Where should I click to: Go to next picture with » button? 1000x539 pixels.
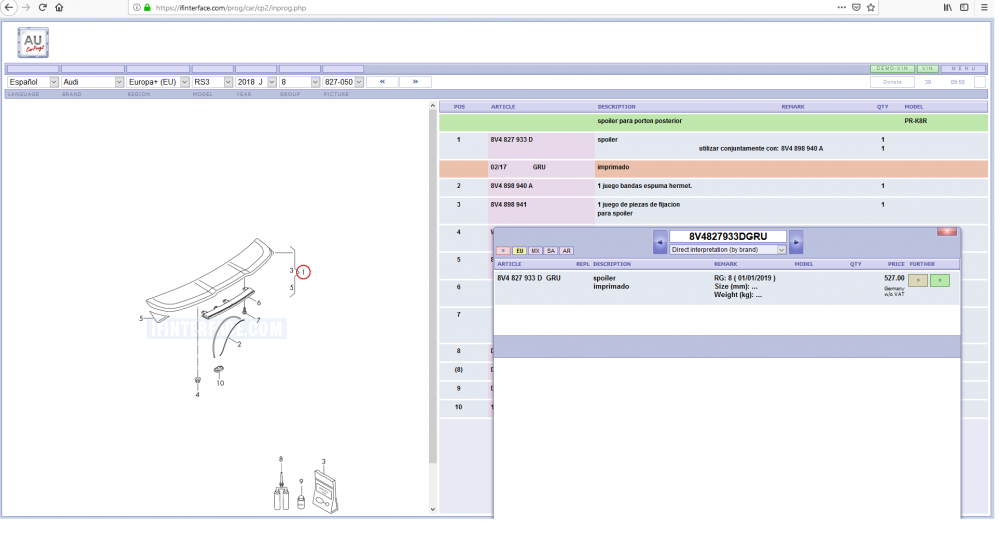click(x=415, y=82)
